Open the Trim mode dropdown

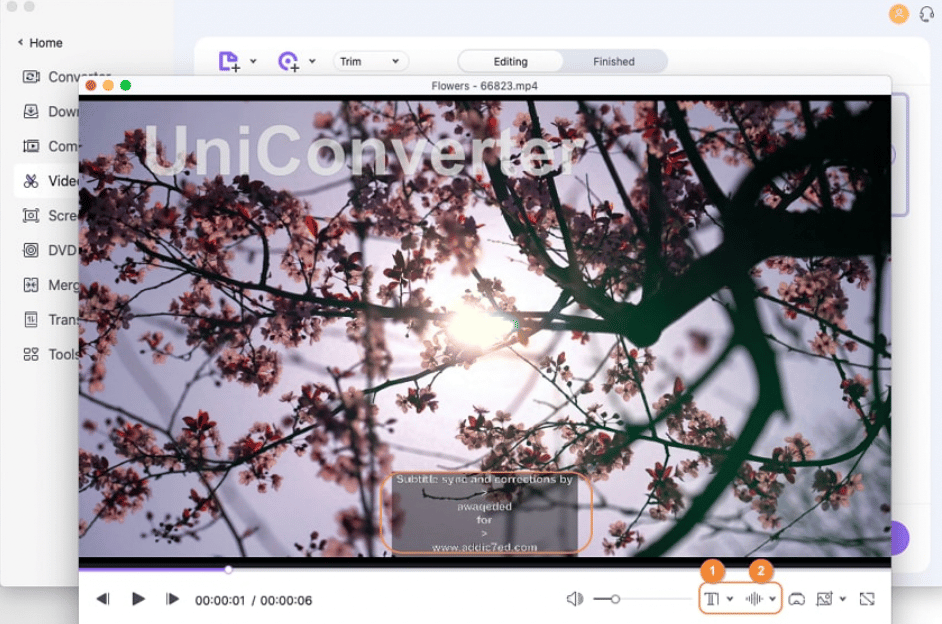(370, 61)
